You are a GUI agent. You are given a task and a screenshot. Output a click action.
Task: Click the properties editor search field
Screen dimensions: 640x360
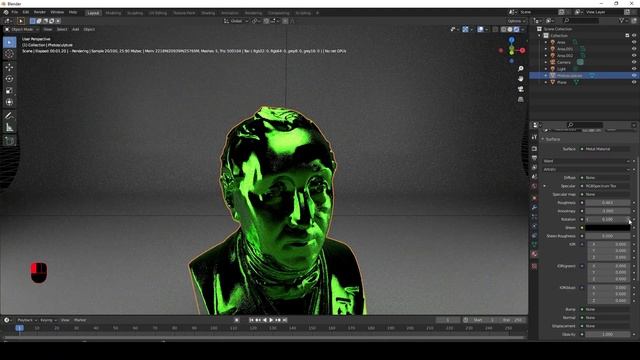point(585,125)
